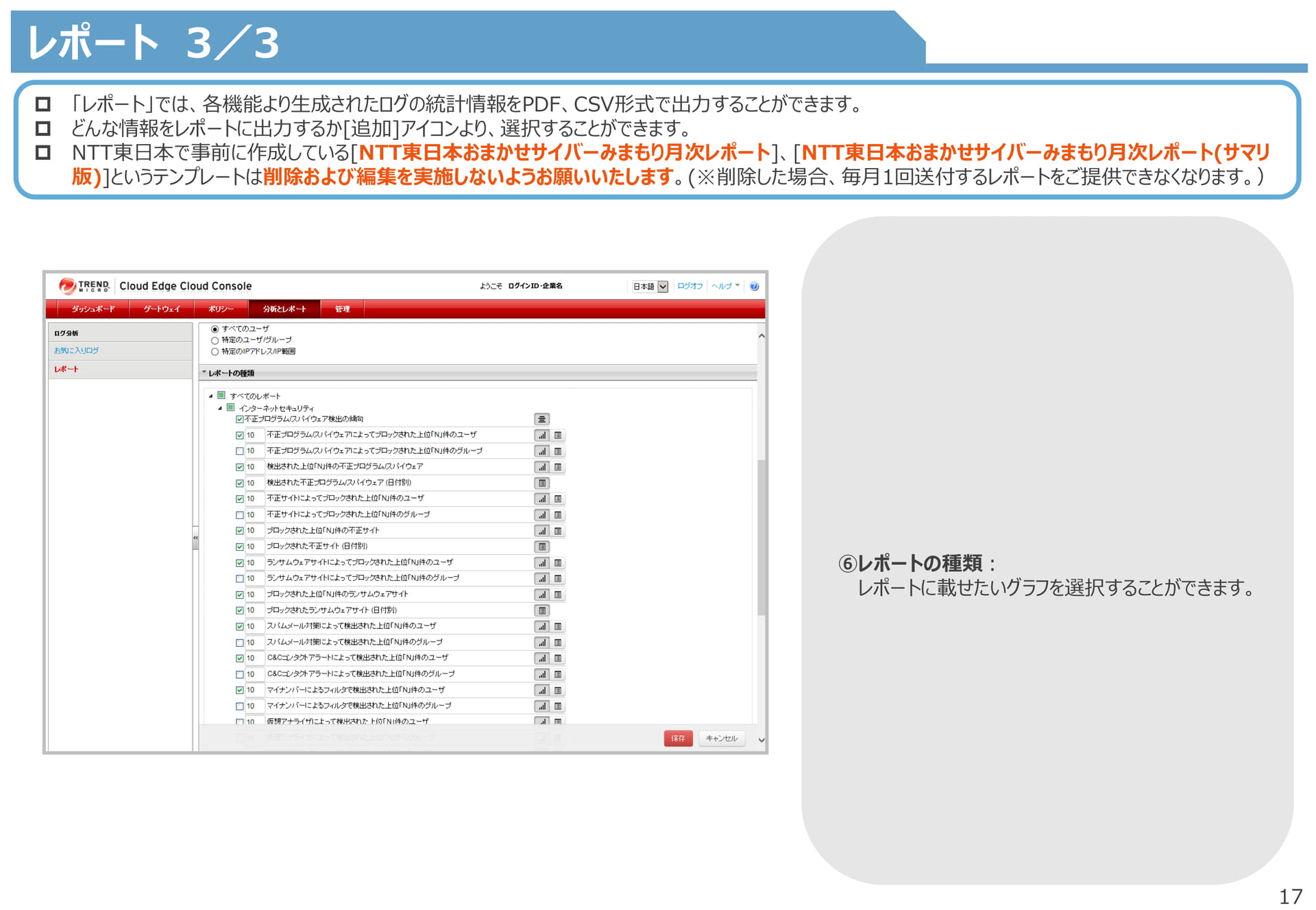Click the Cloud Edge Cloud Console title

click(x=186, y=286)
